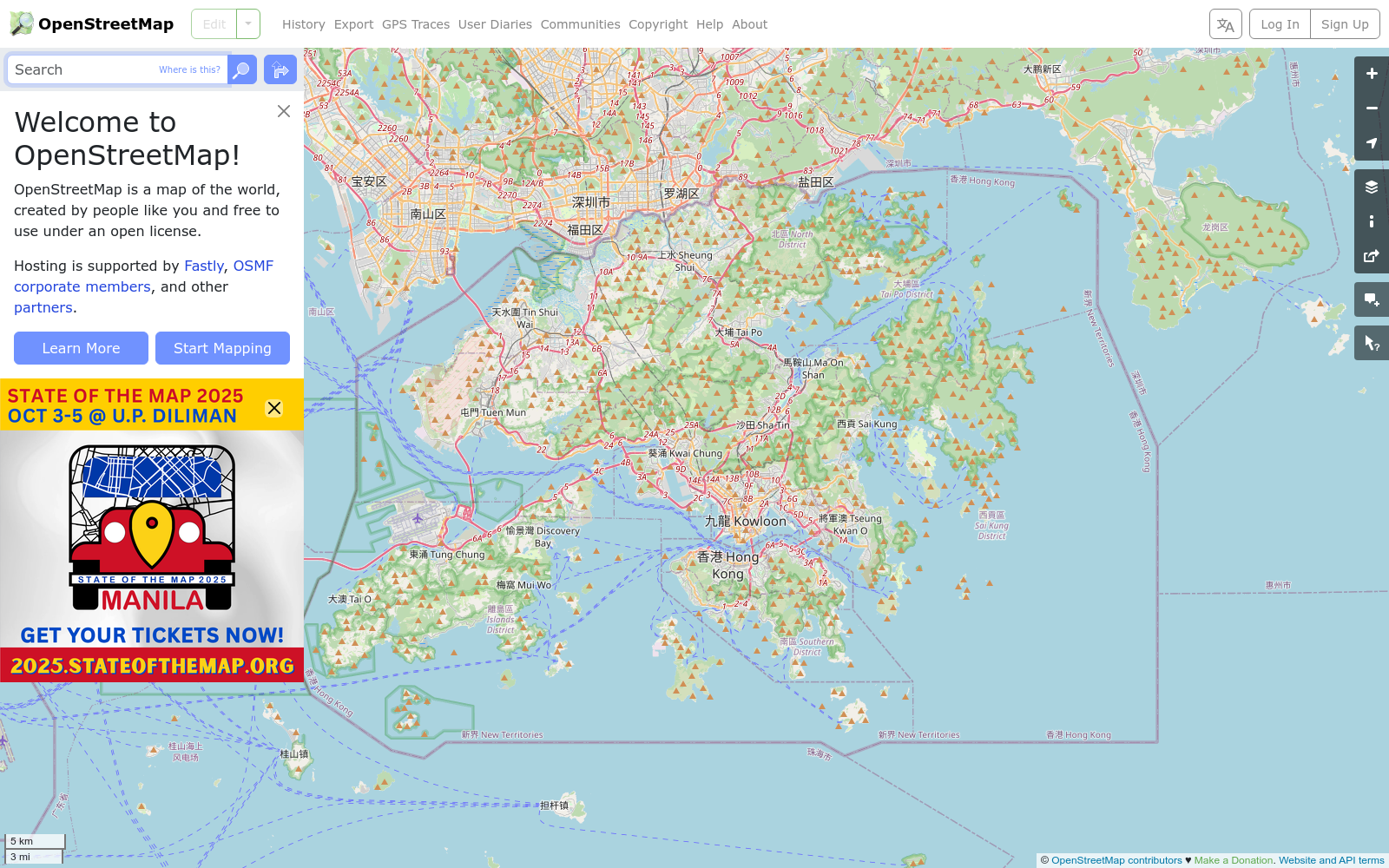Screen dimensions: 1389x868
Task: Zoom out with the minus button
Action: [1372, 108]
